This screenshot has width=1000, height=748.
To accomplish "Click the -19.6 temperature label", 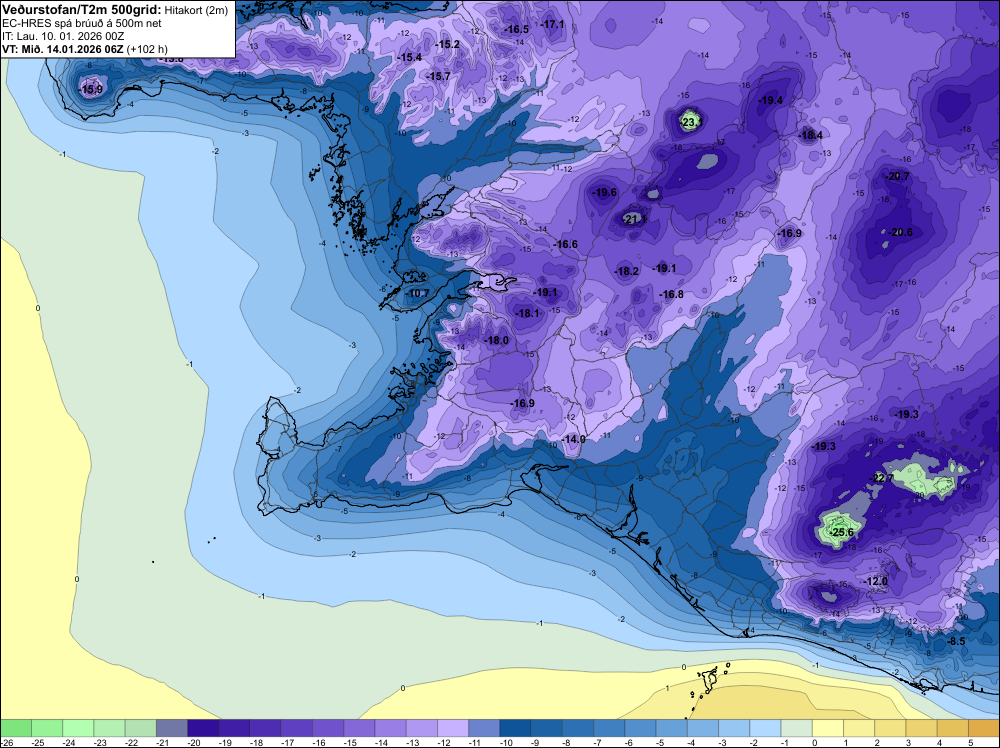I will (x=605, y=192).
